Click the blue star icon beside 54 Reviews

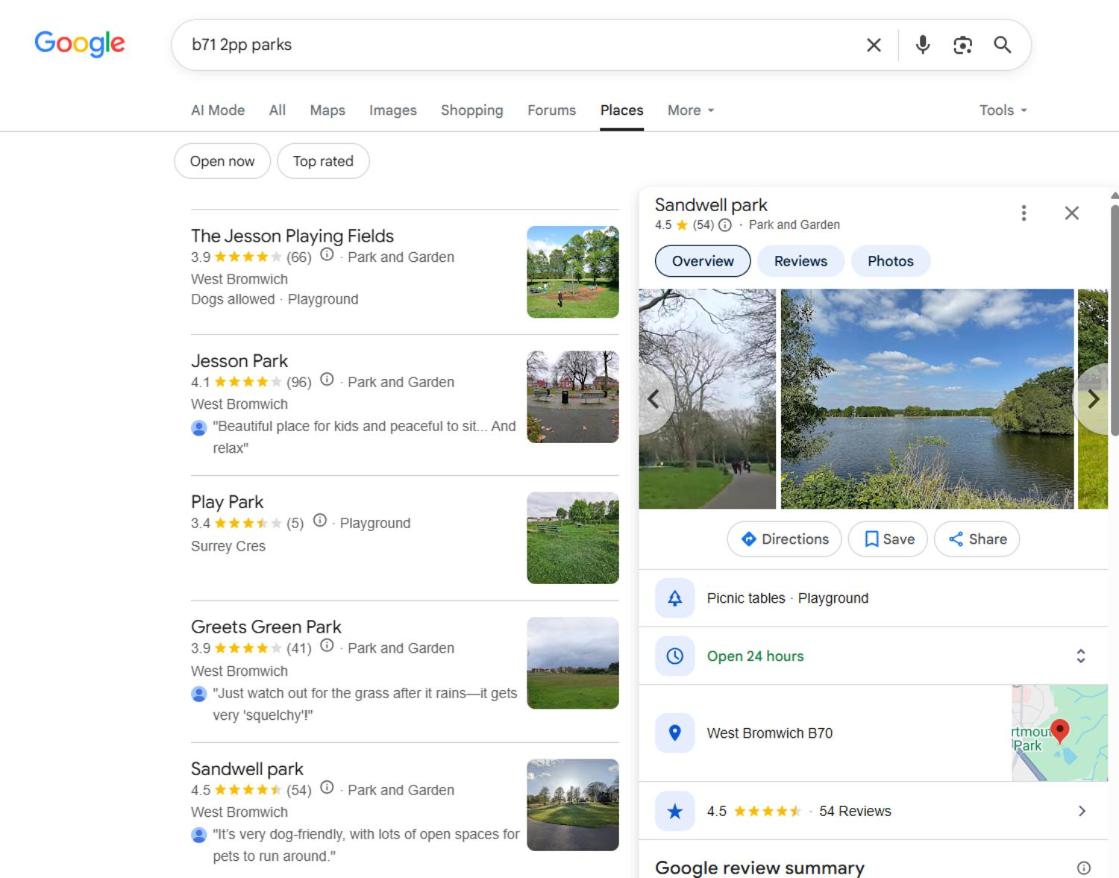pos(674,811)
